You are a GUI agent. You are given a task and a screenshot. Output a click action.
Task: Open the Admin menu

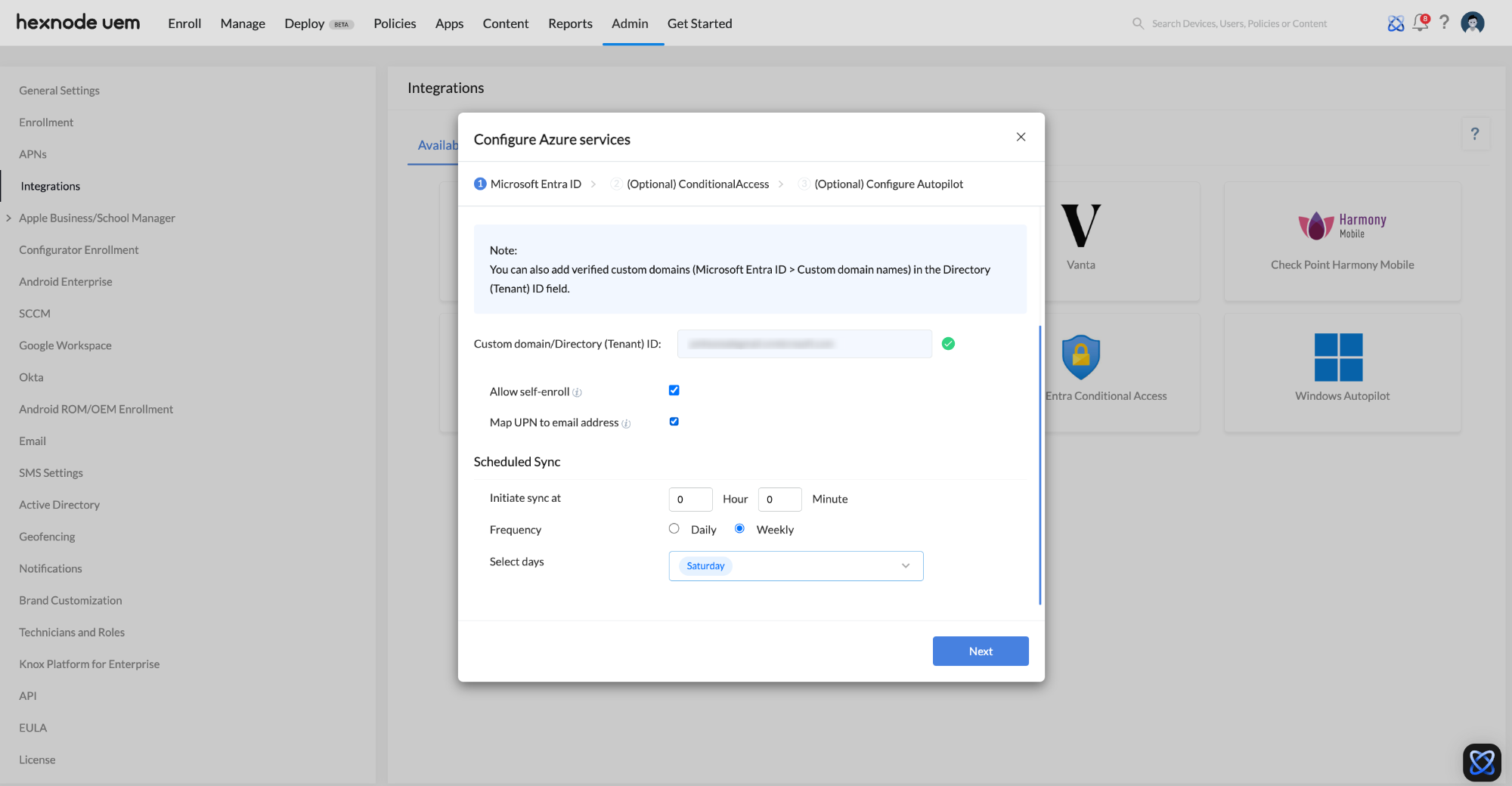pos(630,23)
